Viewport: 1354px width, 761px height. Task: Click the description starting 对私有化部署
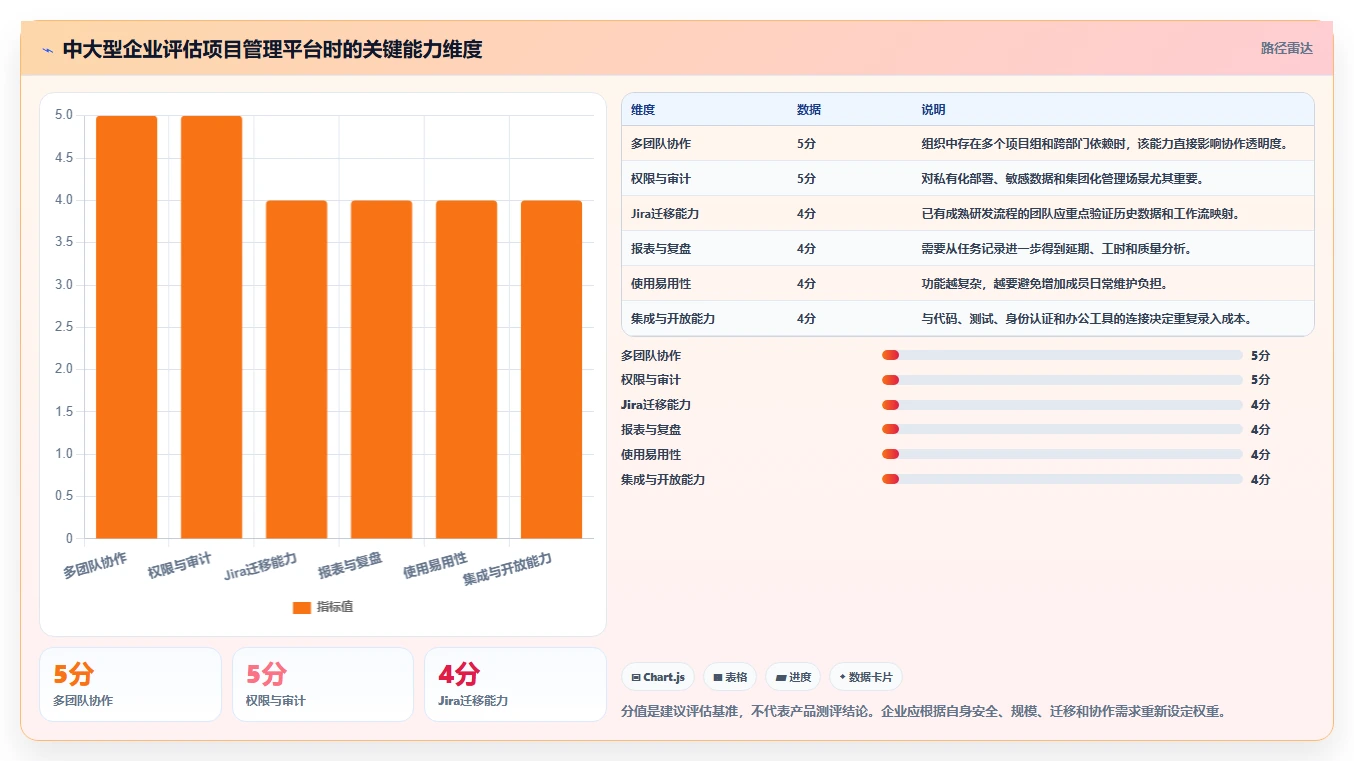[1062, 179]
